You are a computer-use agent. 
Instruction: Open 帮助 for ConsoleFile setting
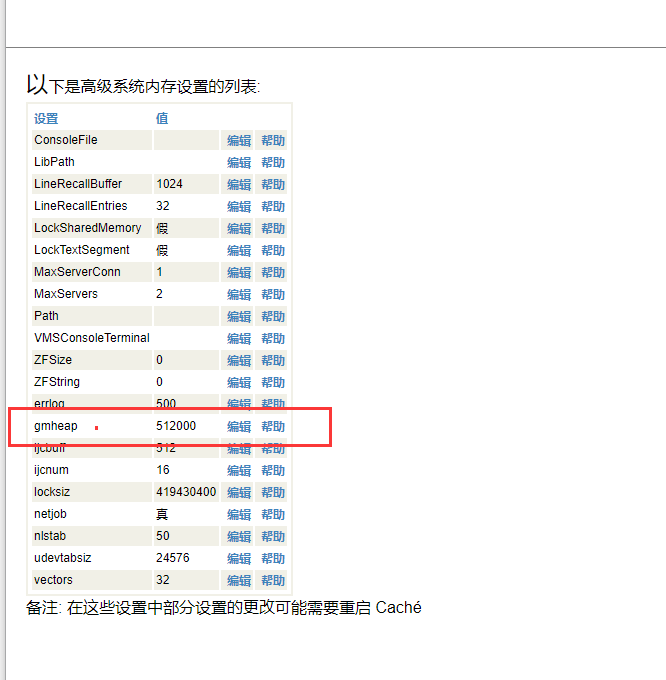pos(273,141)
